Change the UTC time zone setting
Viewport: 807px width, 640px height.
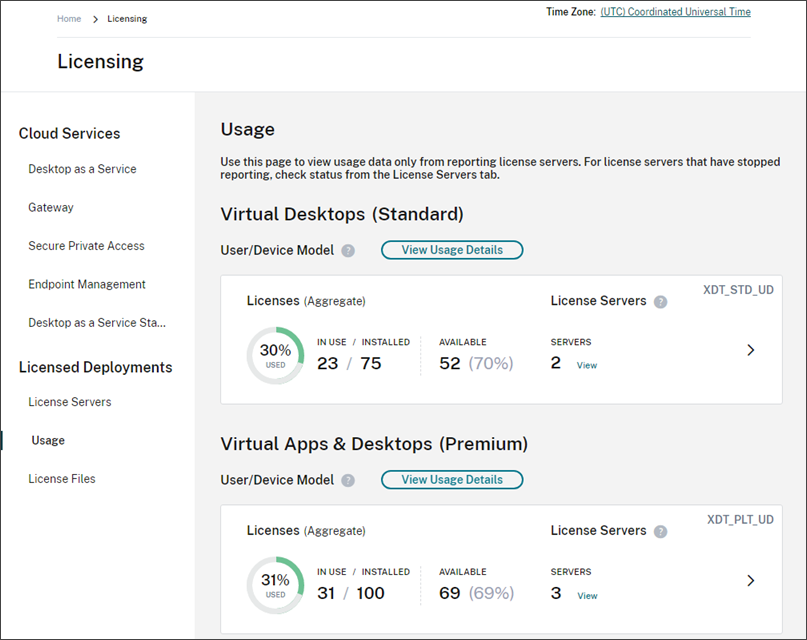point(675,12)
